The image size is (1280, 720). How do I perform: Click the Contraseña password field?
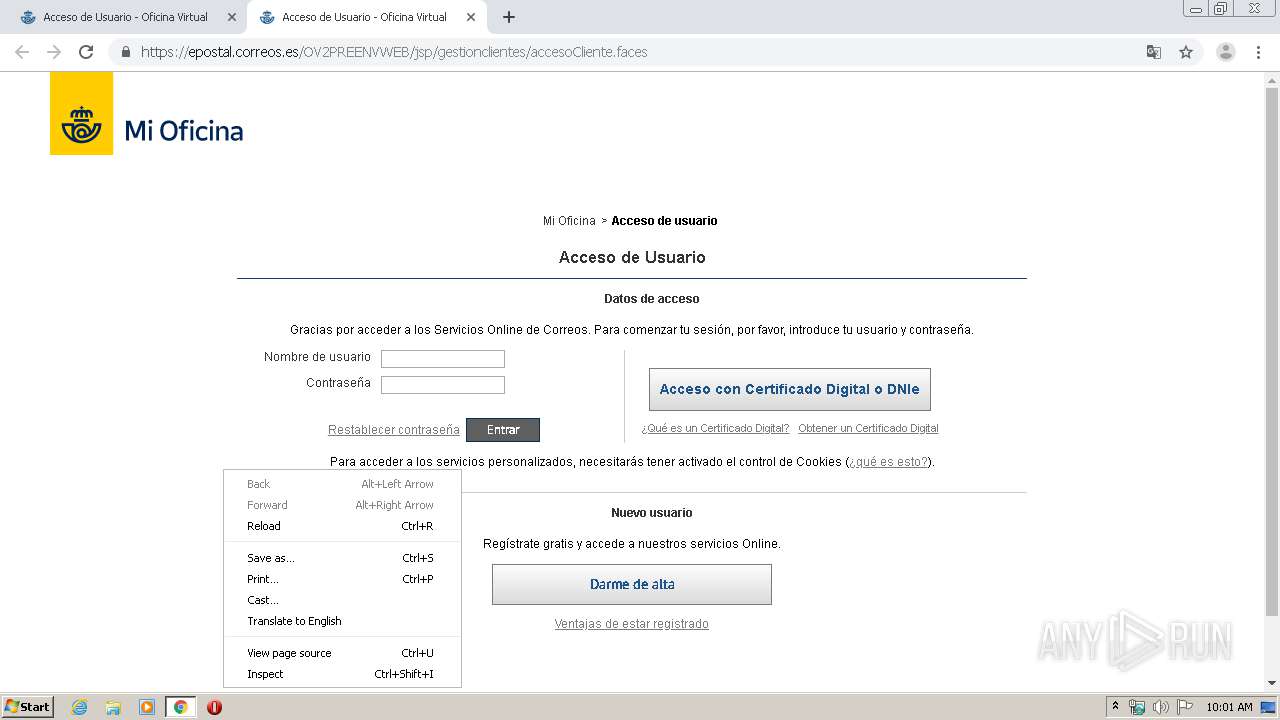coord(443,385)
